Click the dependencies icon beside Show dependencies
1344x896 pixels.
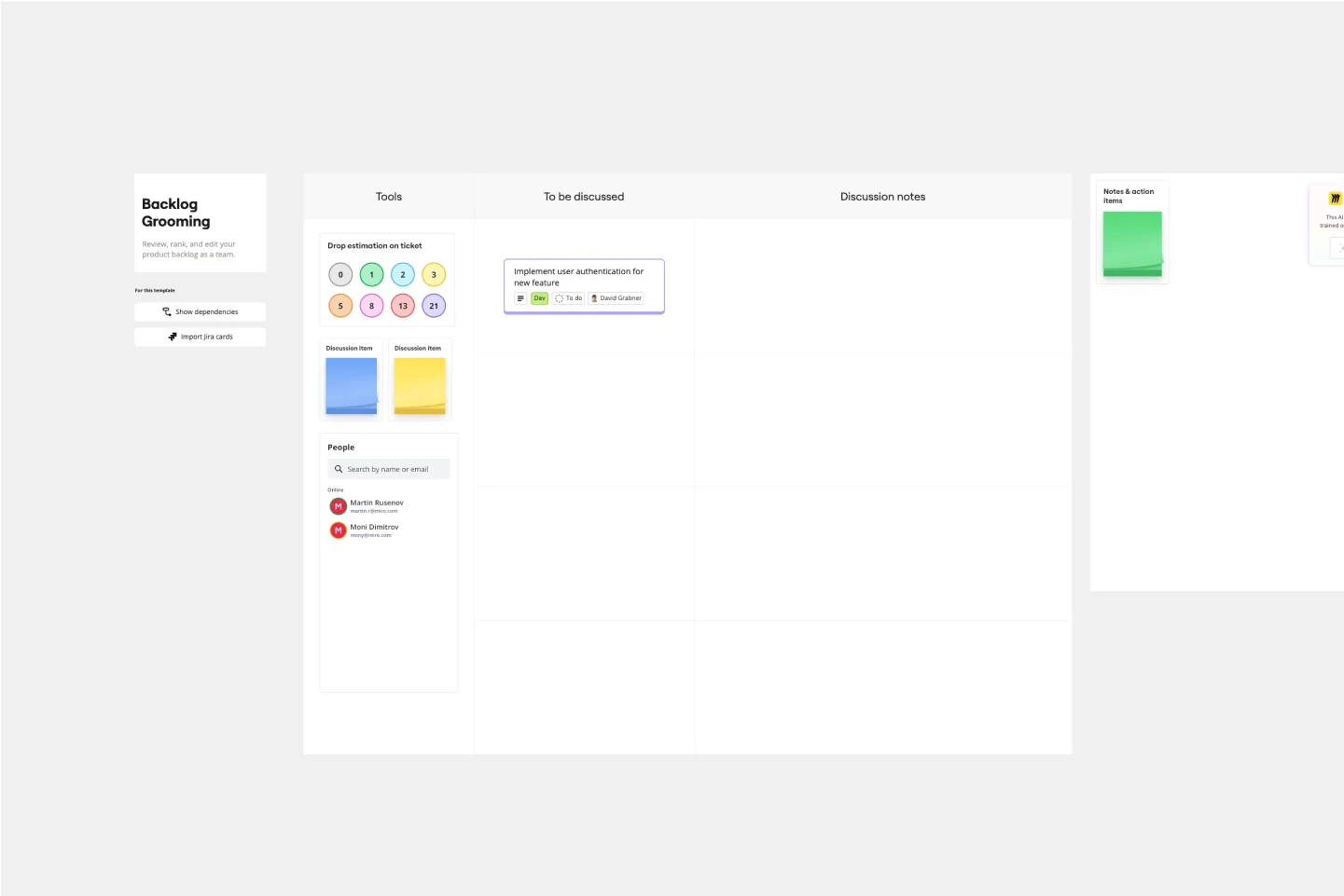(x=167, y=311)
